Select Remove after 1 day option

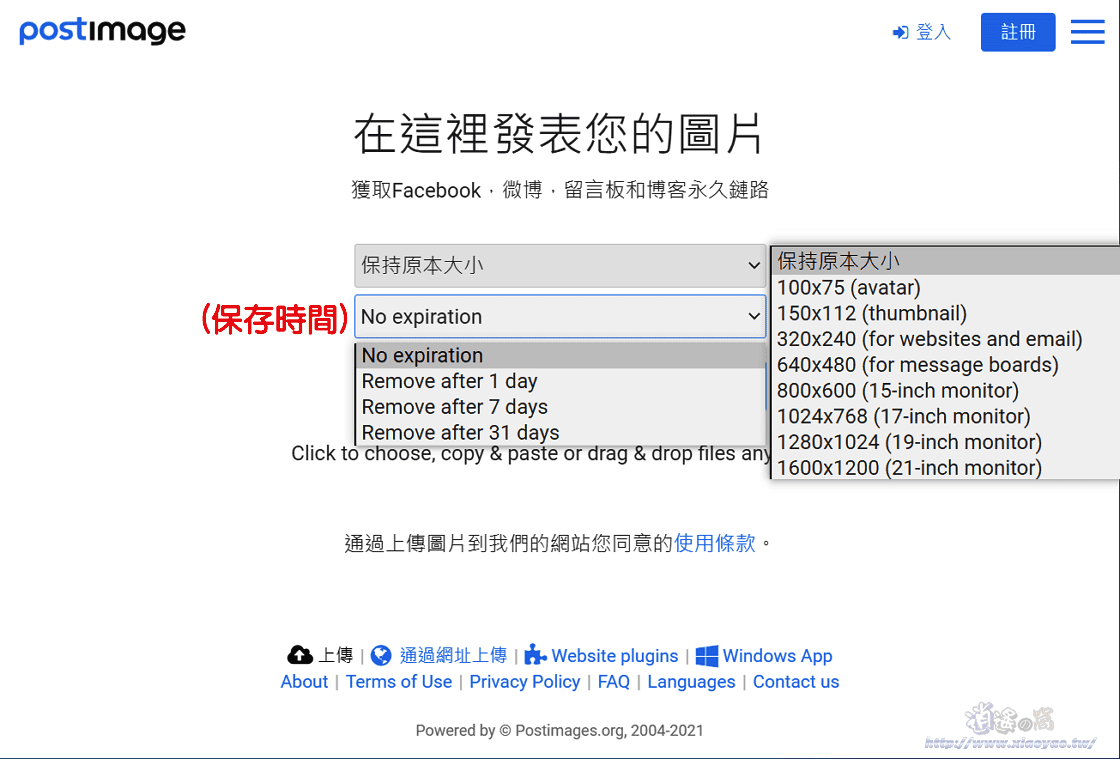[449, 381]
